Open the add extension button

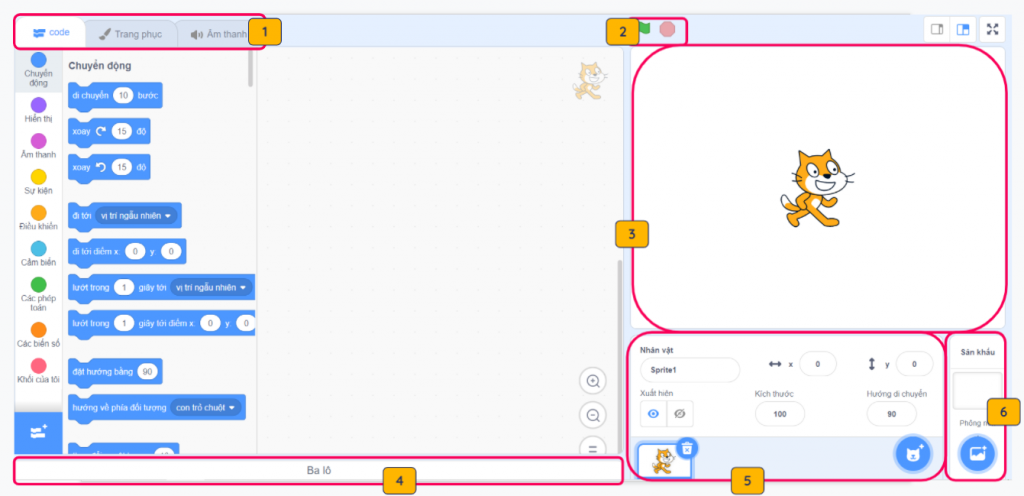[39, 432]
